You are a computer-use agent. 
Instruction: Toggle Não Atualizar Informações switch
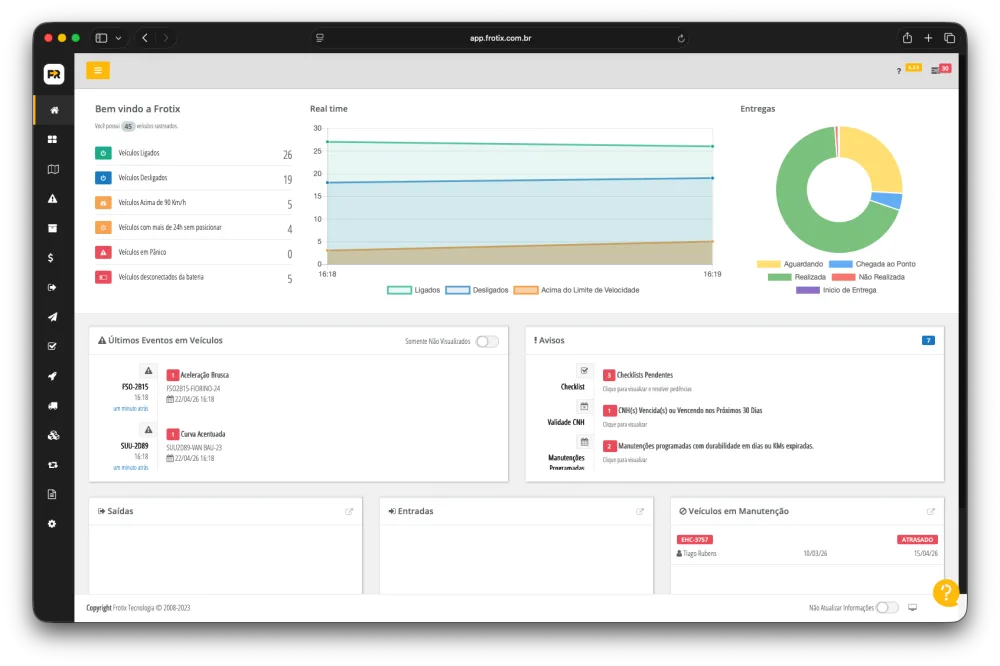(x=887, y=607)
